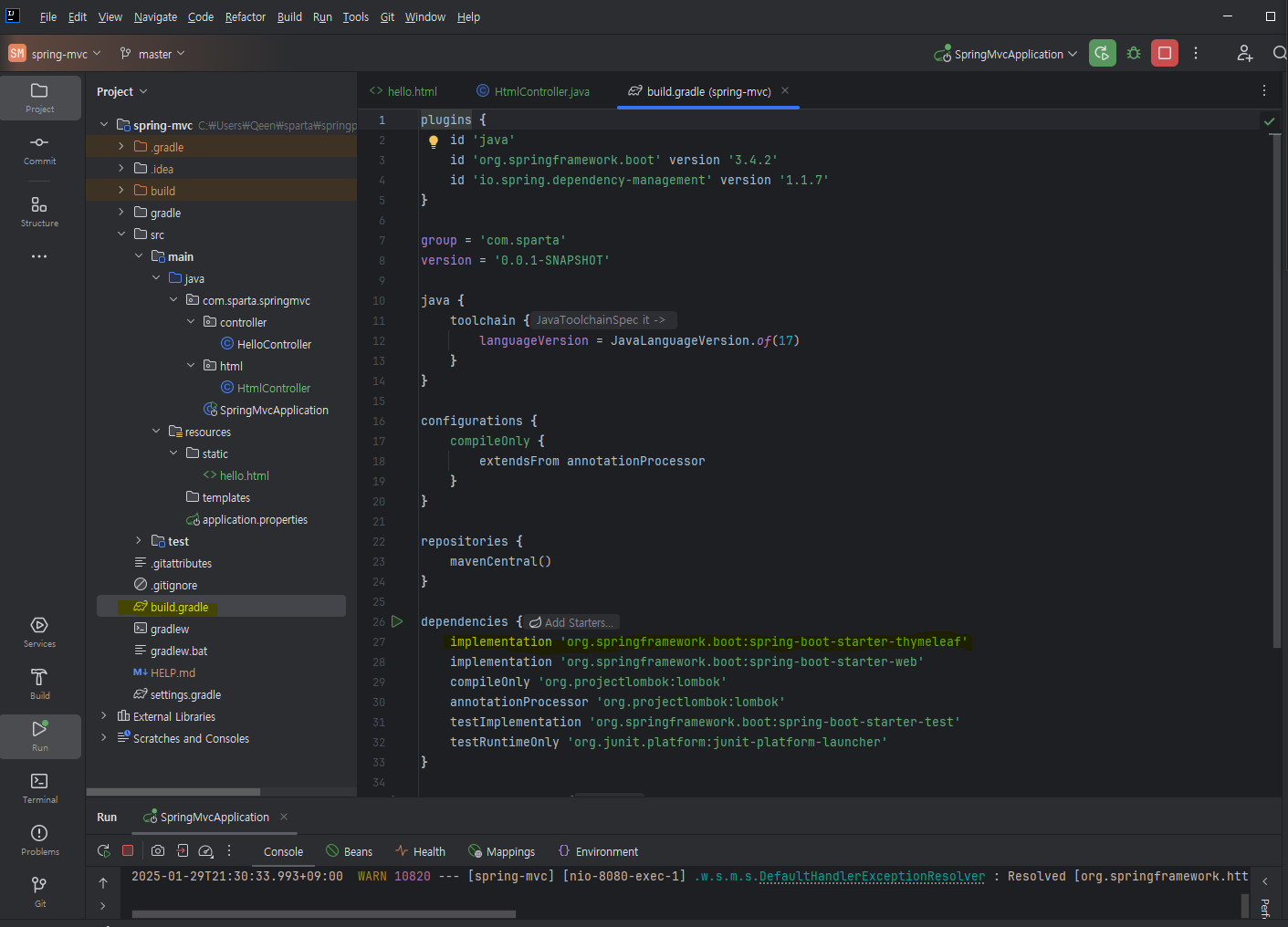Click the editor vertical scrollbar

click(1276, 392)
